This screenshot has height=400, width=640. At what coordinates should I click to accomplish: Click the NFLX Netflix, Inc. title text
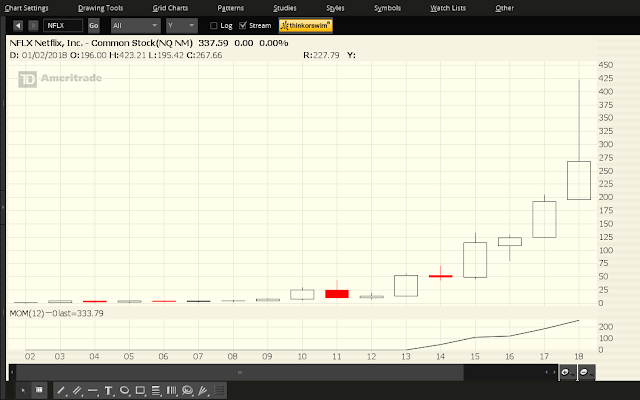[x=101, y=43]
